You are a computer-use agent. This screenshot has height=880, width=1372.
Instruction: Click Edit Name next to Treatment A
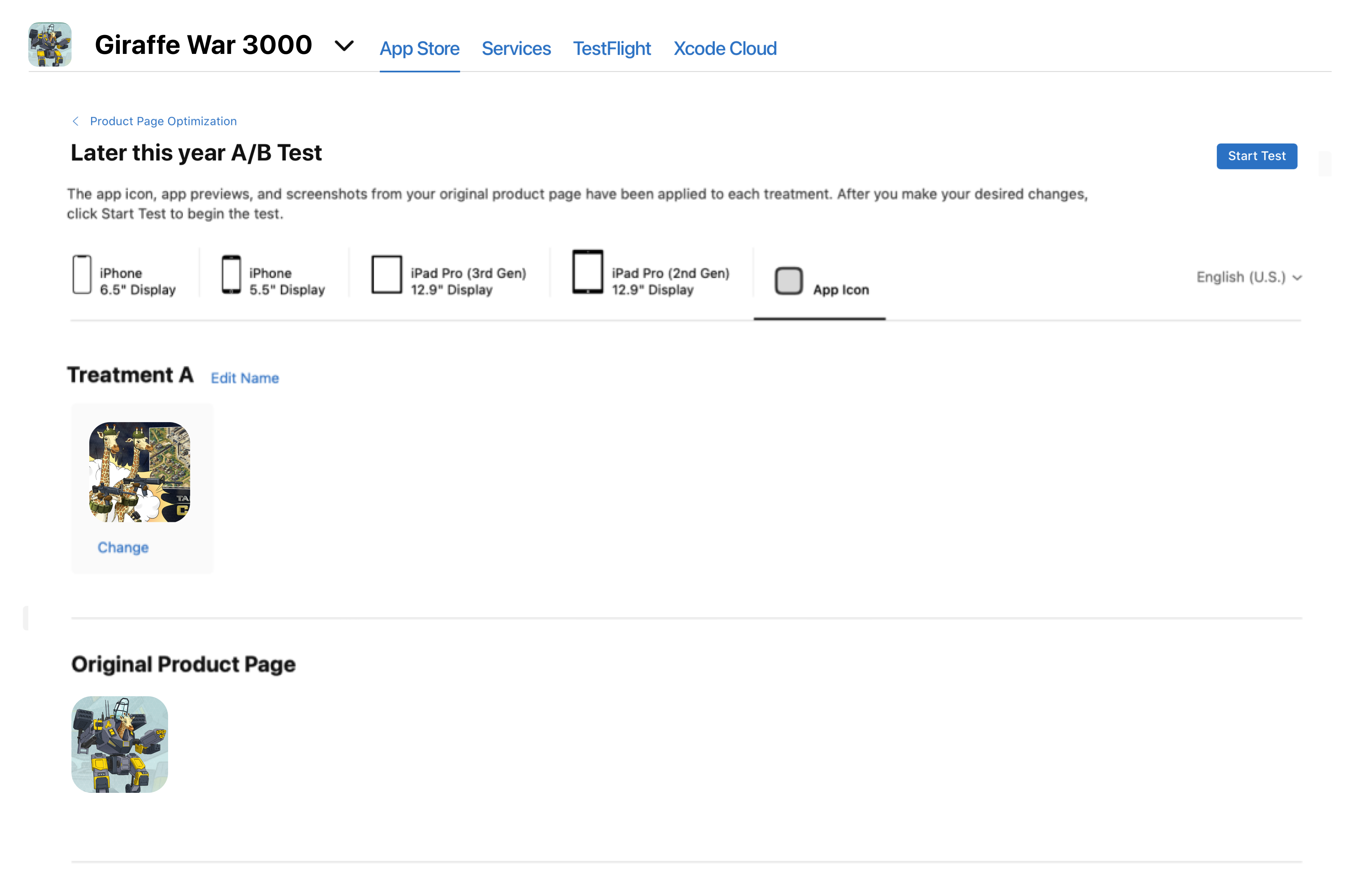[245, 378]
